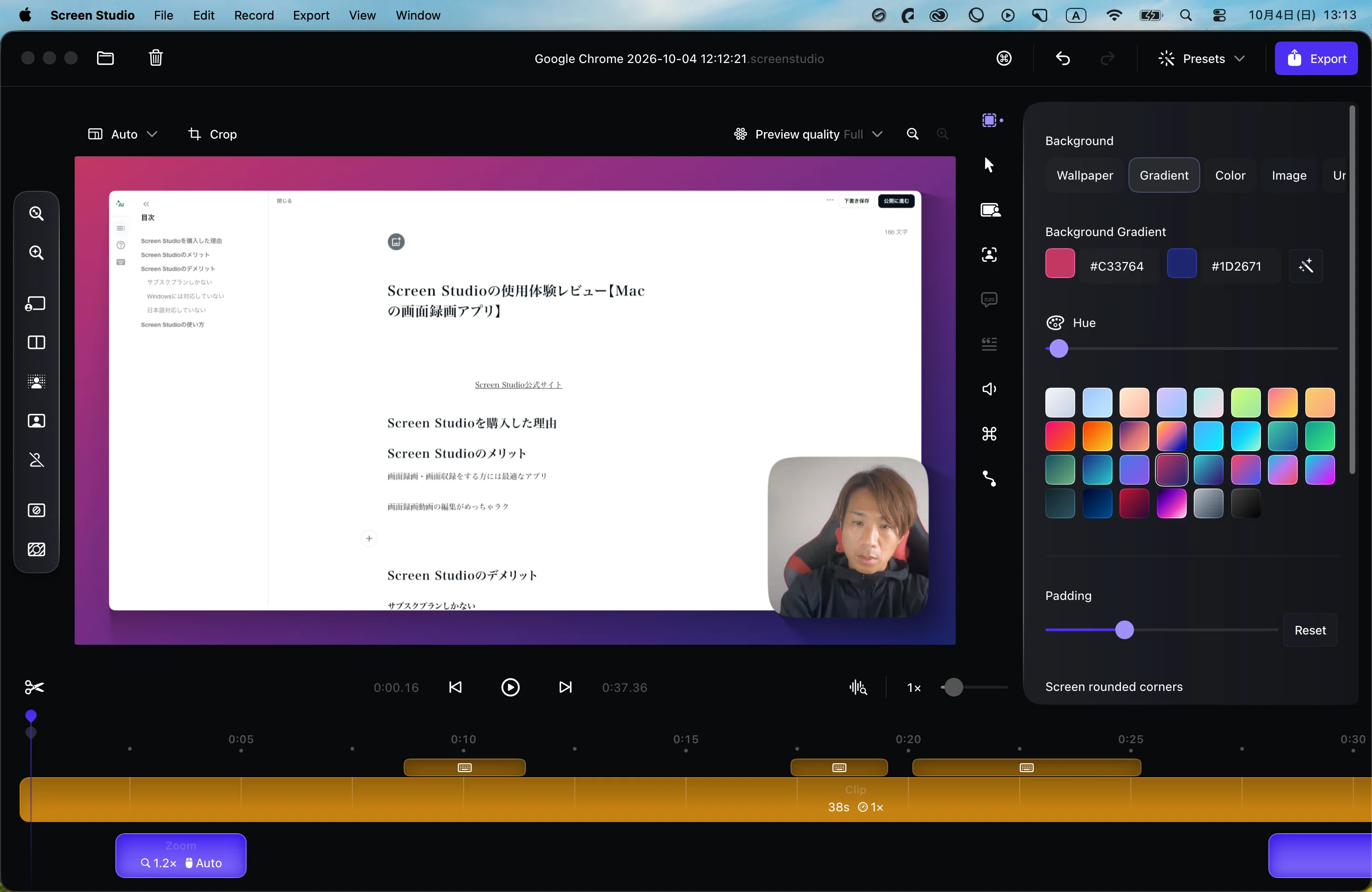
Task: Undo the last change
Action: [x=1063, y=58]
